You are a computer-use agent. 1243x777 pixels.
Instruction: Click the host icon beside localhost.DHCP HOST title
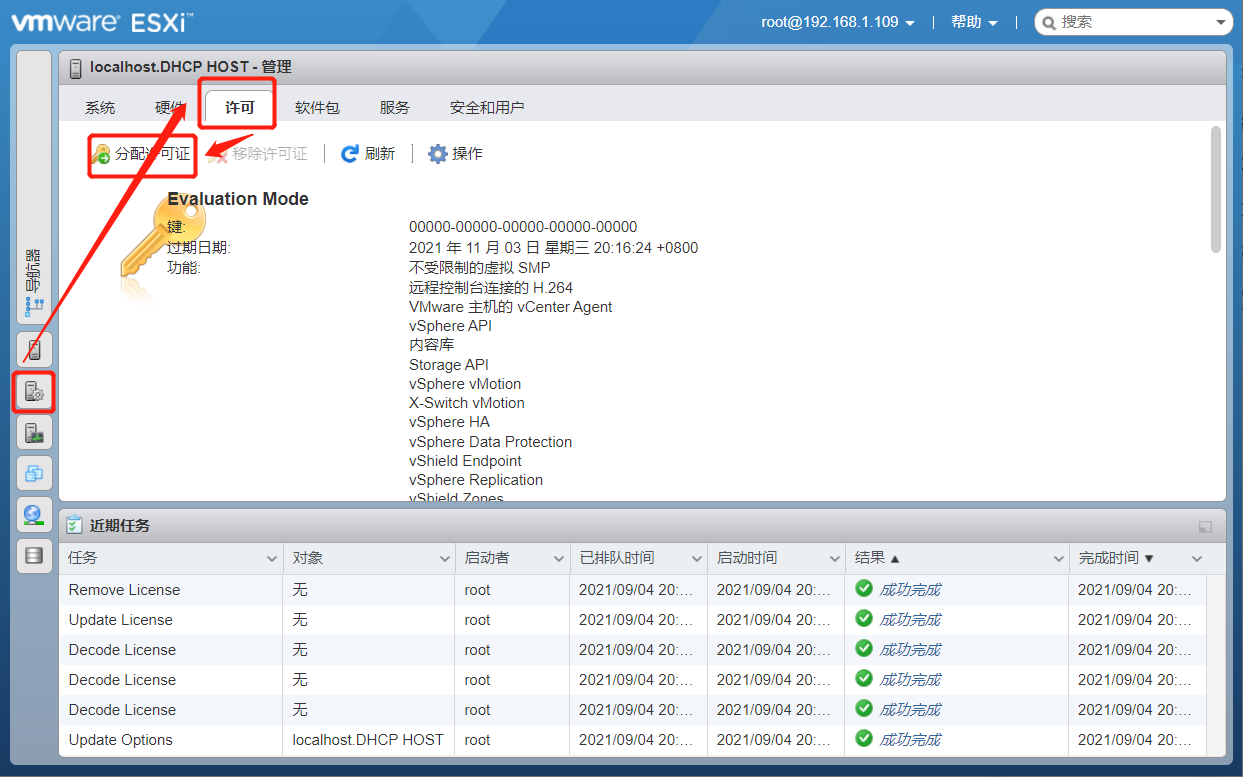75,68
